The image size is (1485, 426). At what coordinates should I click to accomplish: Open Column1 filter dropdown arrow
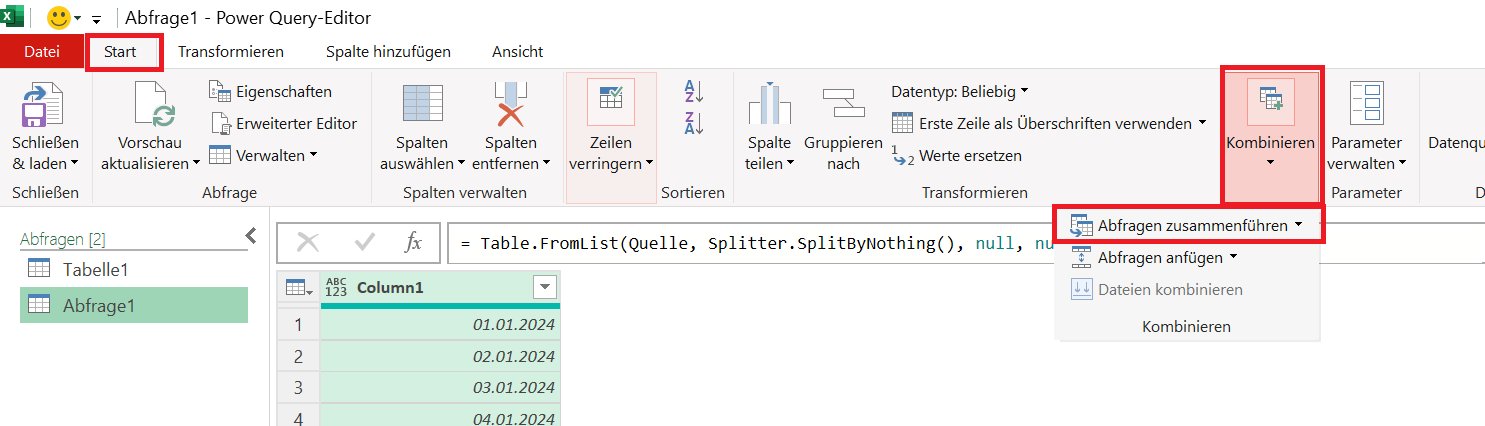[544, 288]
